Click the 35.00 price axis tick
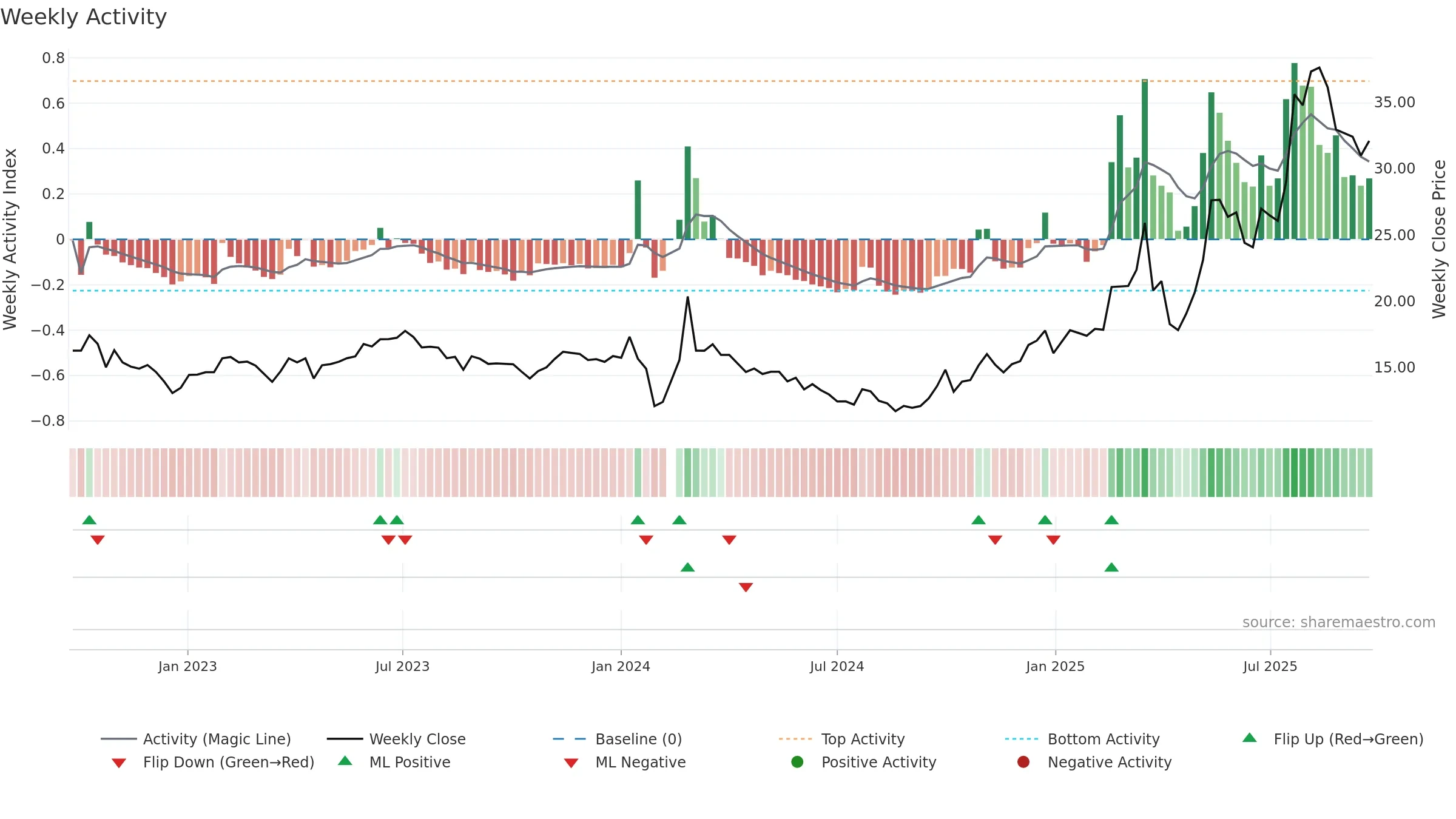 (1394, 102)
